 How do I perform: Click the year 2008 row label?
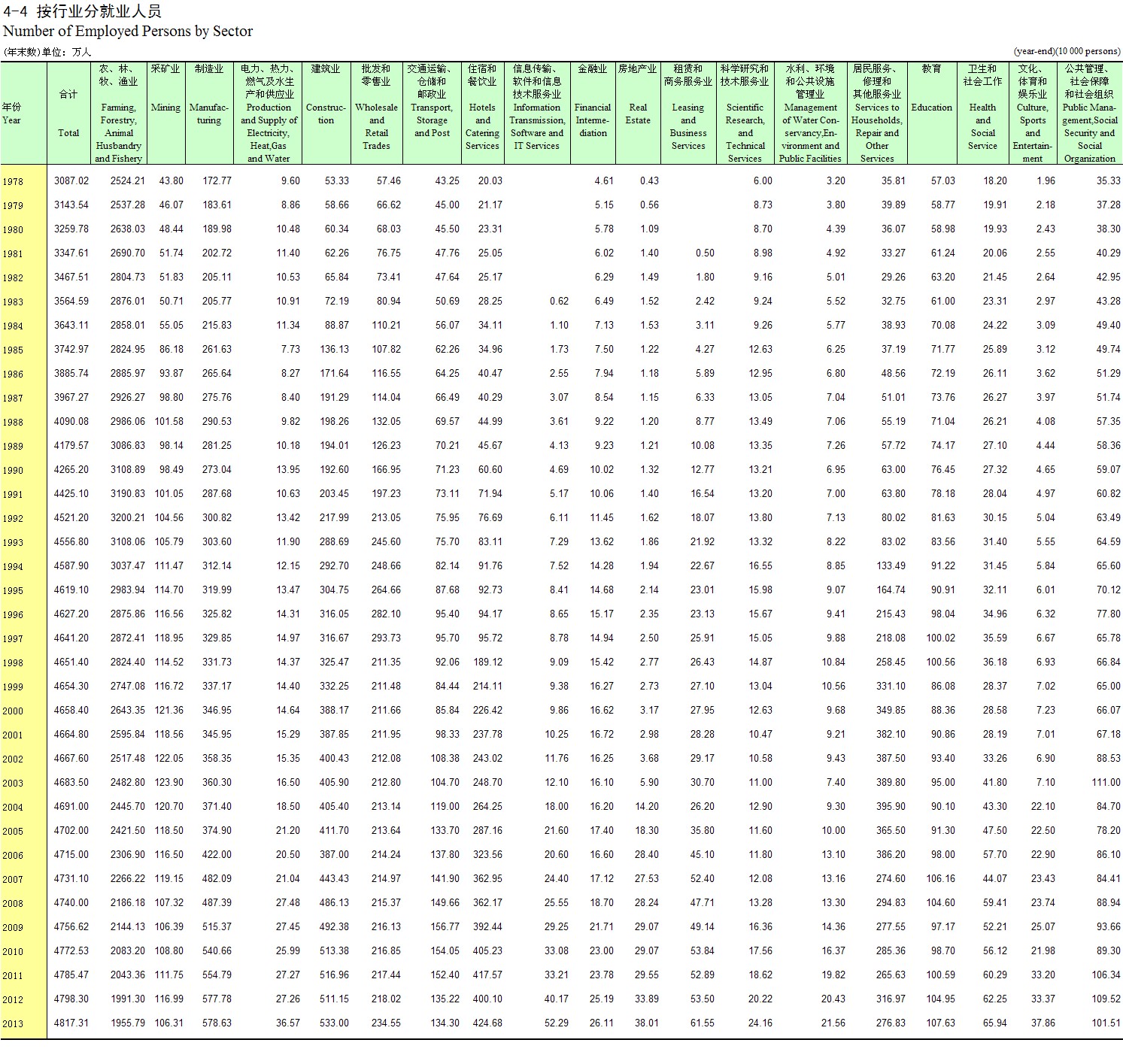coord(13,904)
